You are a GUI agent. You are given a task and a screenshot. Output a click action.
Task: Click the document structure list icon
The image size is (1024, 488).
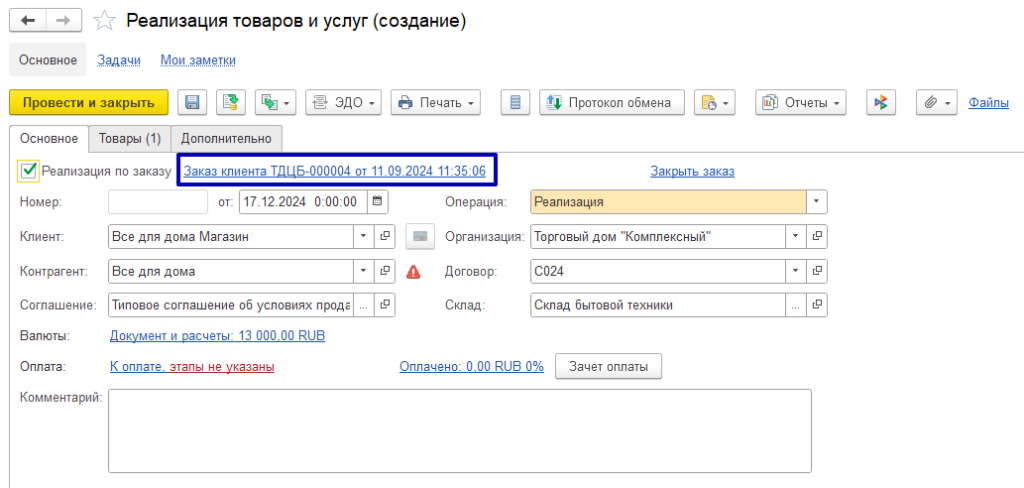[x=515, y=102]
